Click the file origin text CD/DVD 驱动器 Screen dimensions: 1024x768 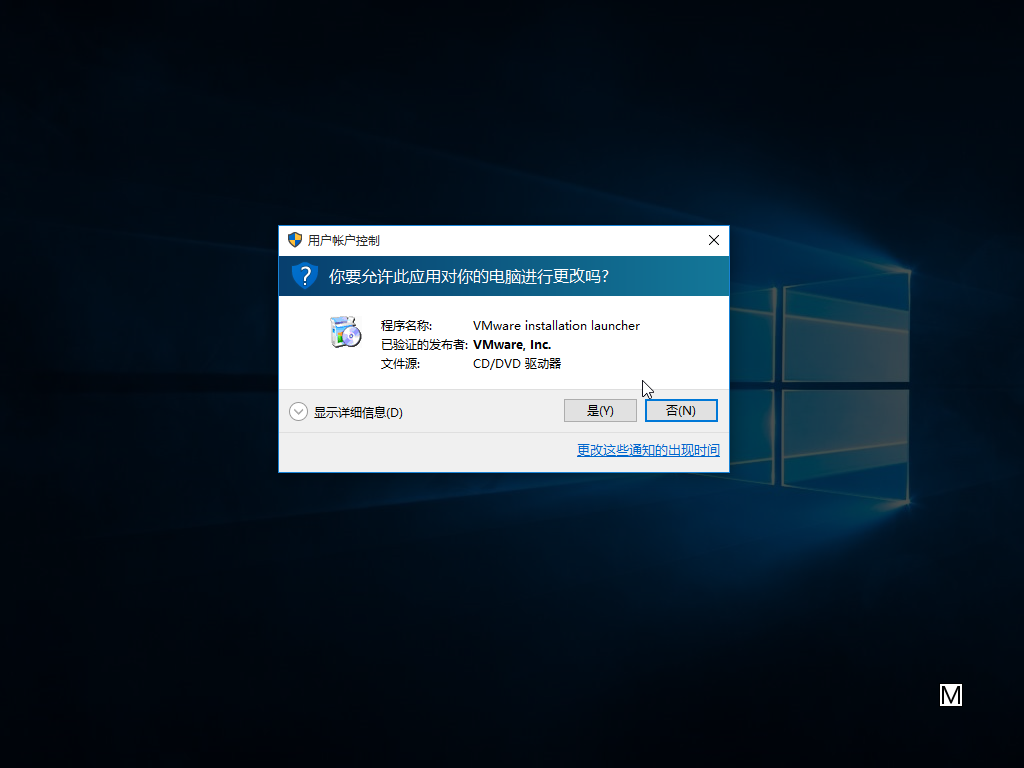coord(517,363)
